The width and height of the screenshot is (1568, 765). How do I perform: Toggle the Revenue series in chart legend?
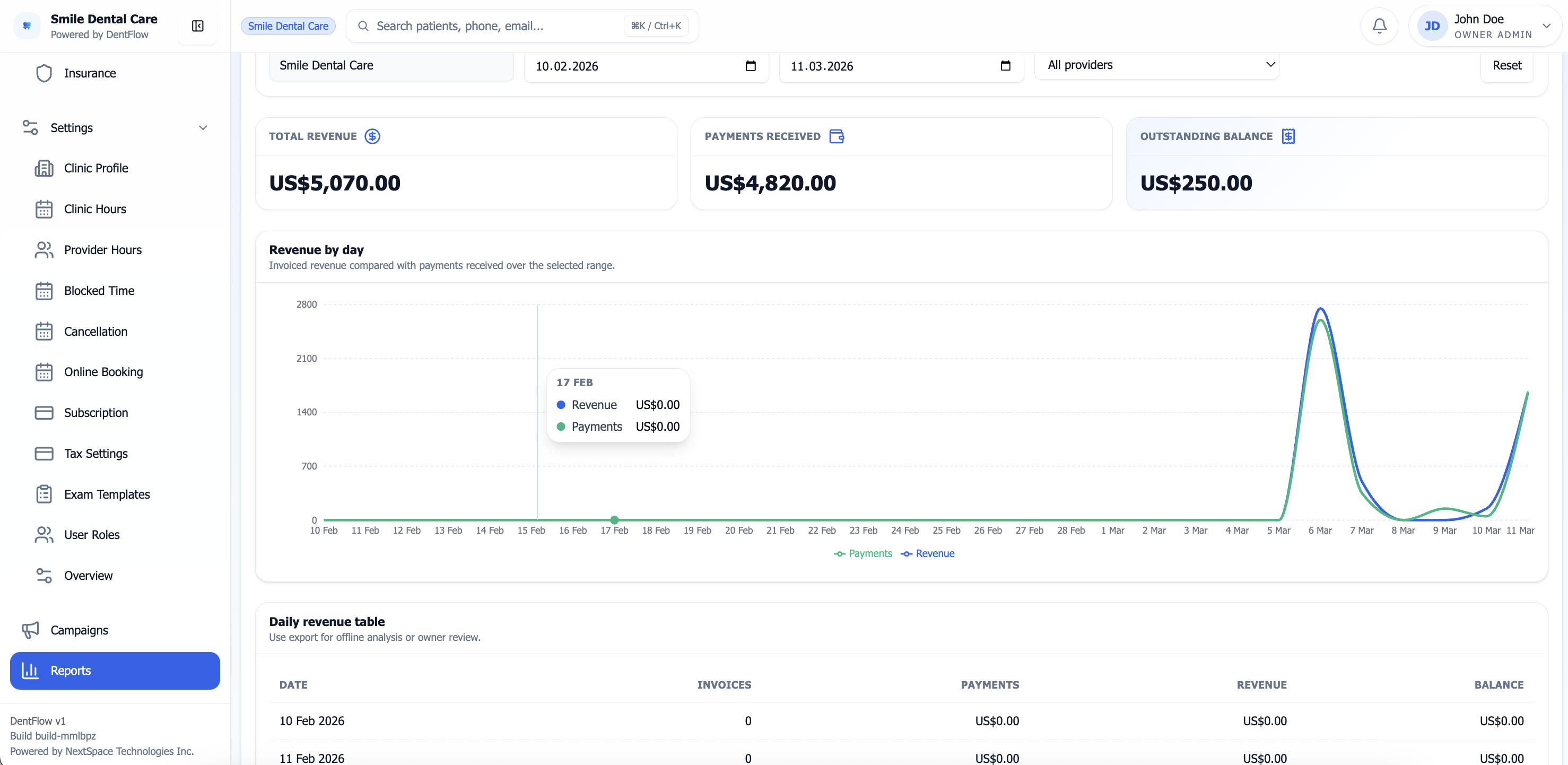[x=928, y=553]
